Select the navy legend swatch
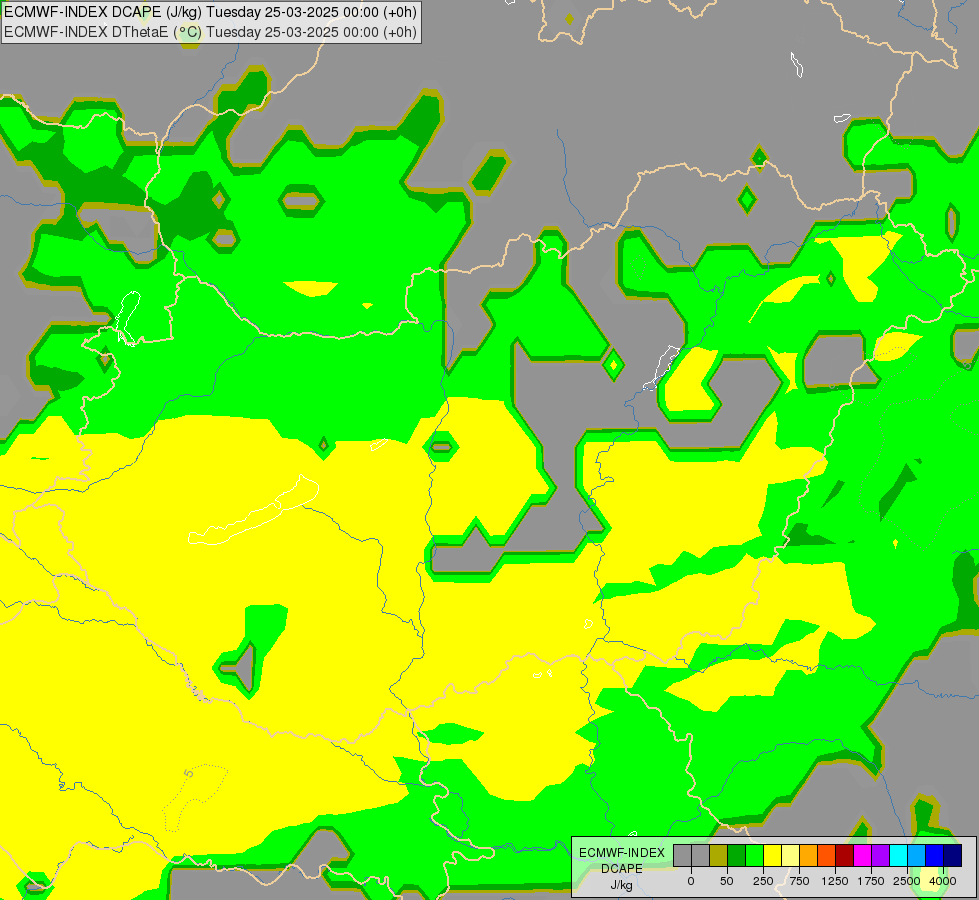This screenshot has width=979, height=900. pyautogui.click(x=953, y=855)
